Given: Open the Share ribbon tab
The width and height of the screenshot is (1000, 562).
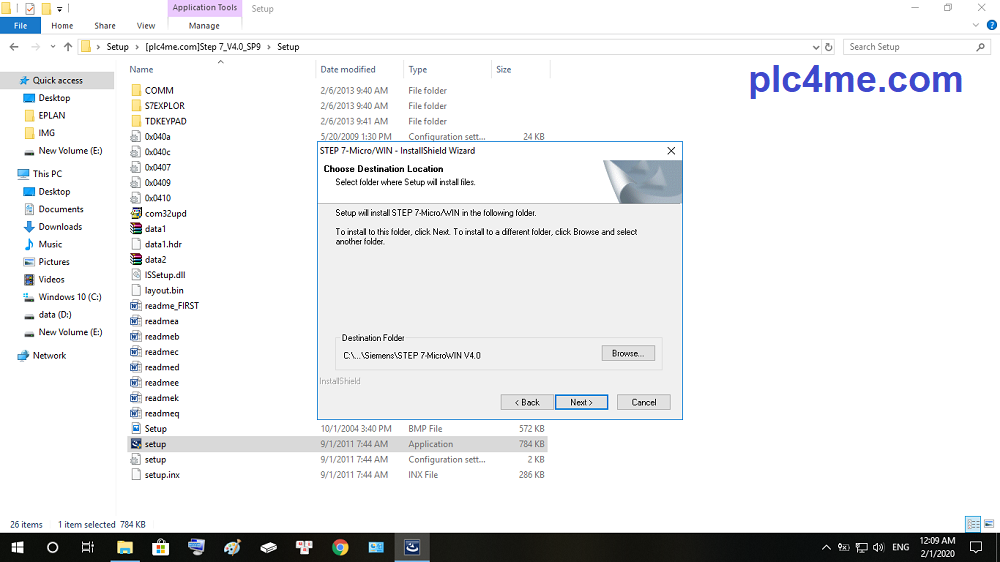Looking at the screenshot, I should (x=104, y=26).
